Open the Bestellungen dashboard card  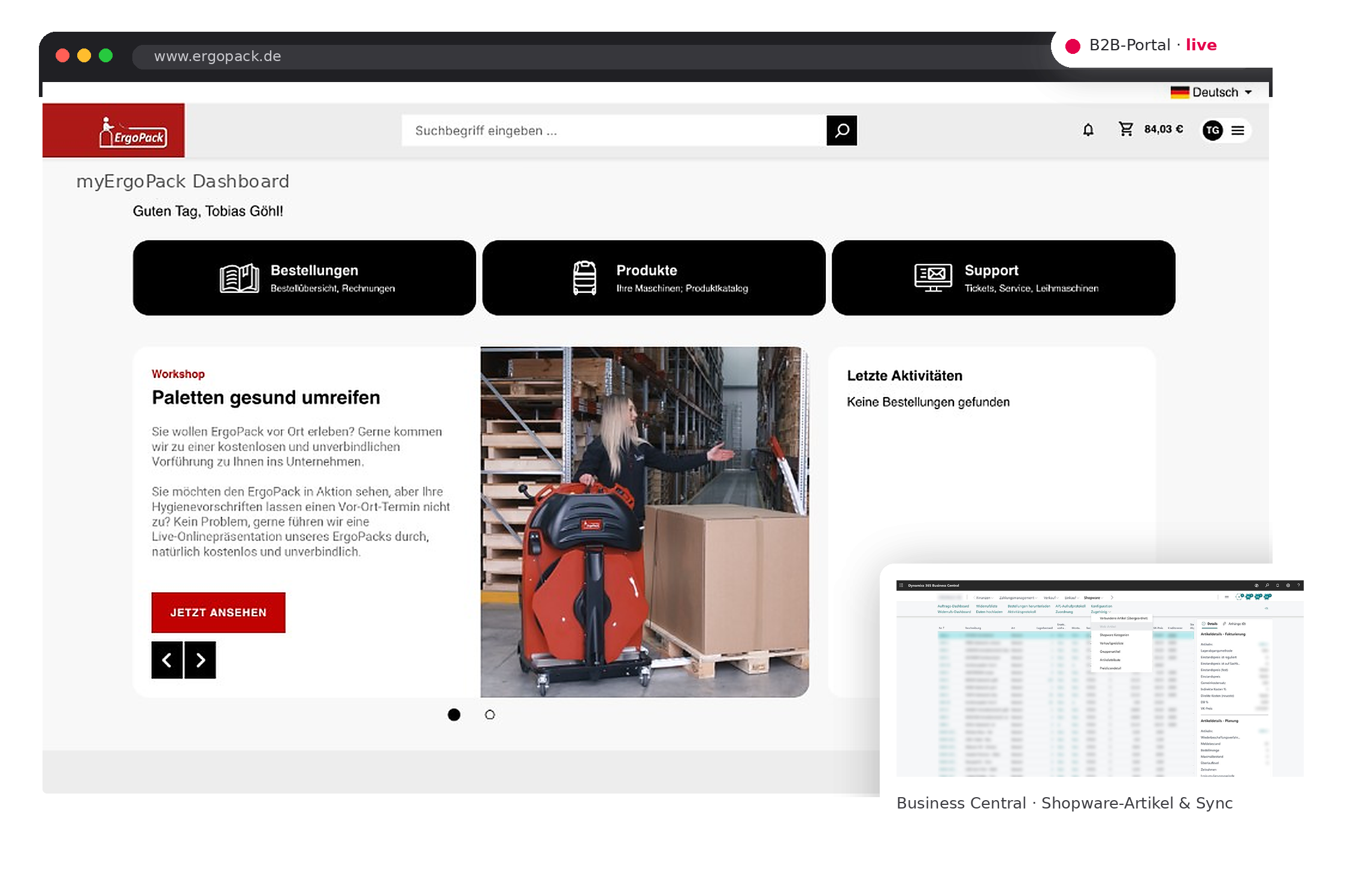304,278
